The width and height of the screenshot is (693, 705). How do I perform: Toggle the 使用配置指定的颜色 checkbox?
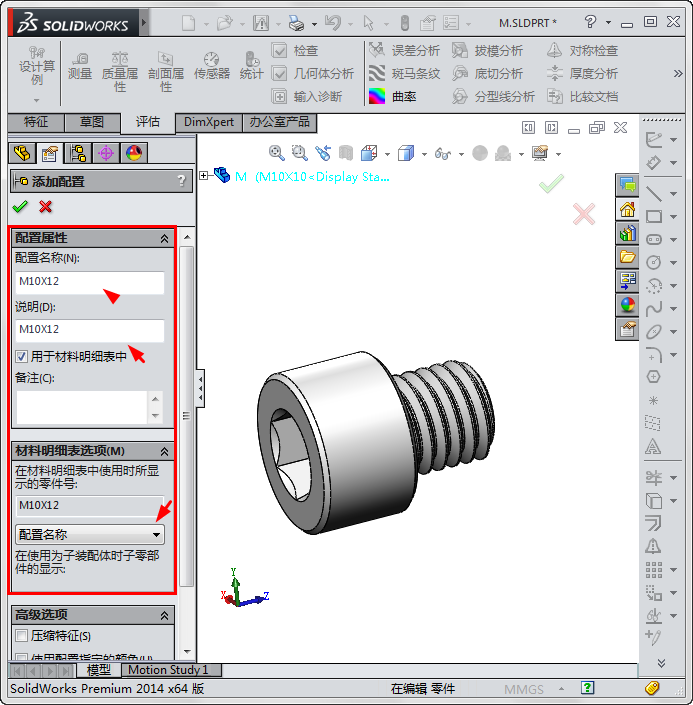(x=22, y=657)
